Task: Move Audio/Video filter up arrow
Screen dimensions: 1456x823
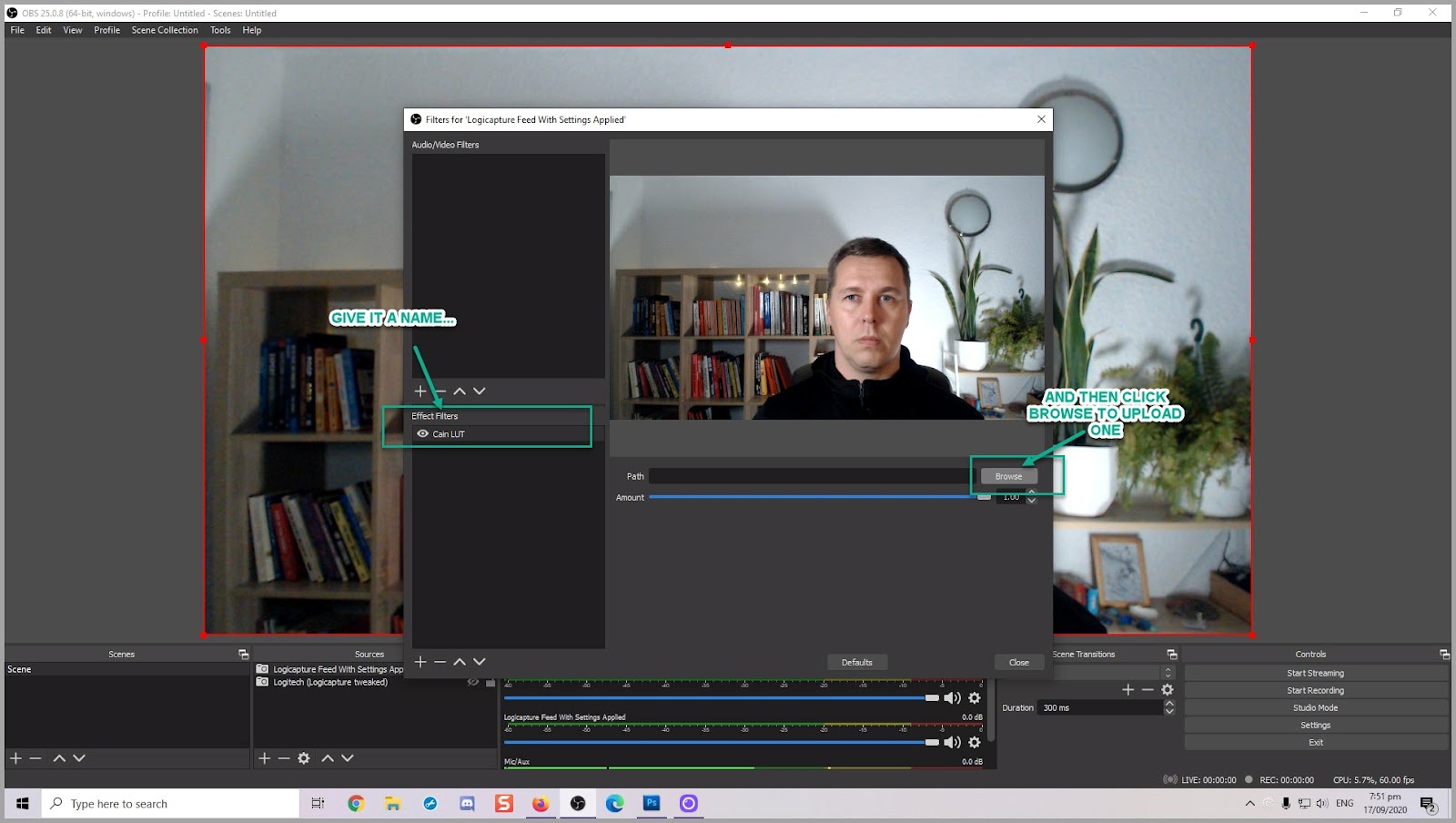Action: (x=460, y=391)
